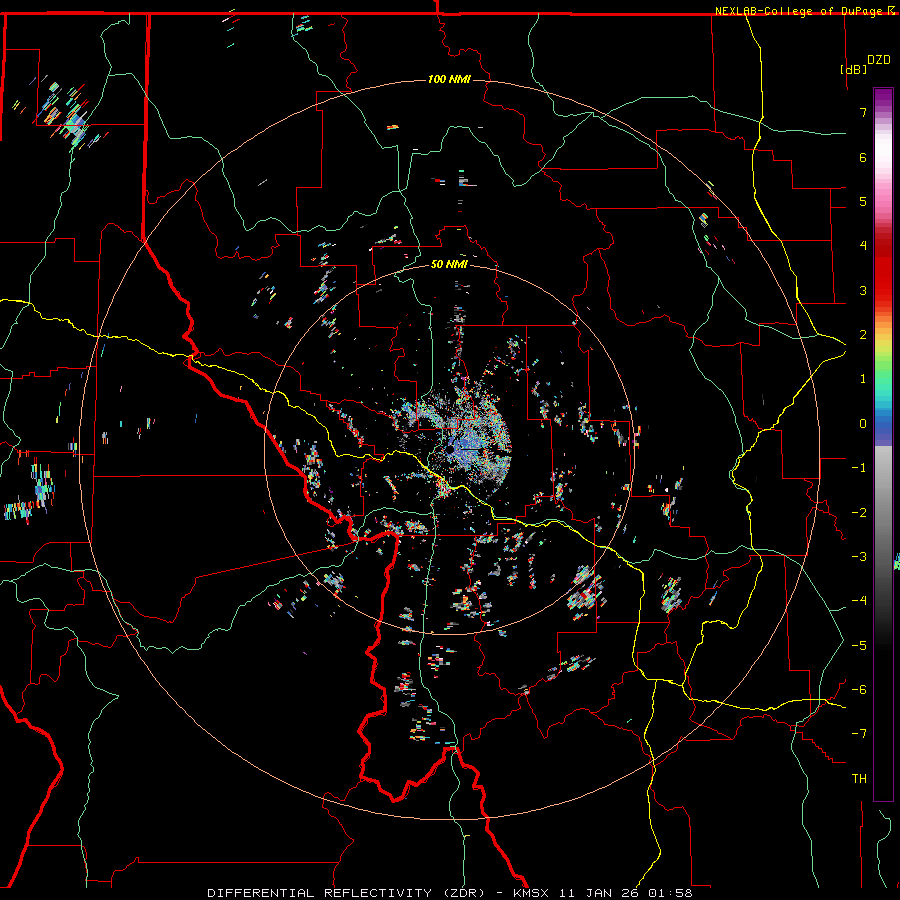Screen dimensions: 900x900
Task: Click the legend value -7
Action: point(859,734)
